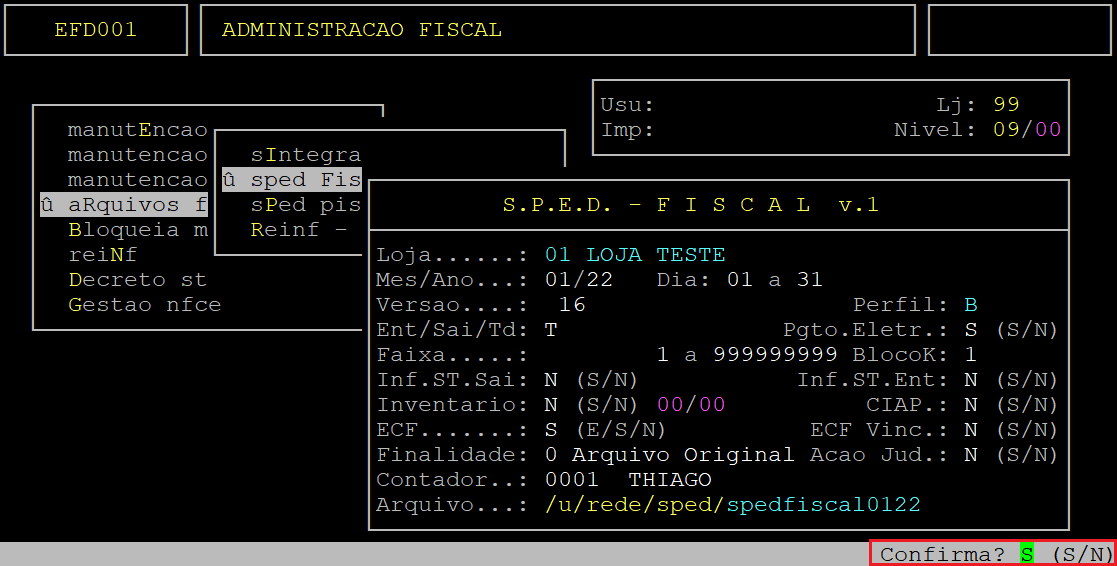Viewport: 1117px width, 566px height.
Task: Click the Inventario date 00/00
Action: [691, 404]
